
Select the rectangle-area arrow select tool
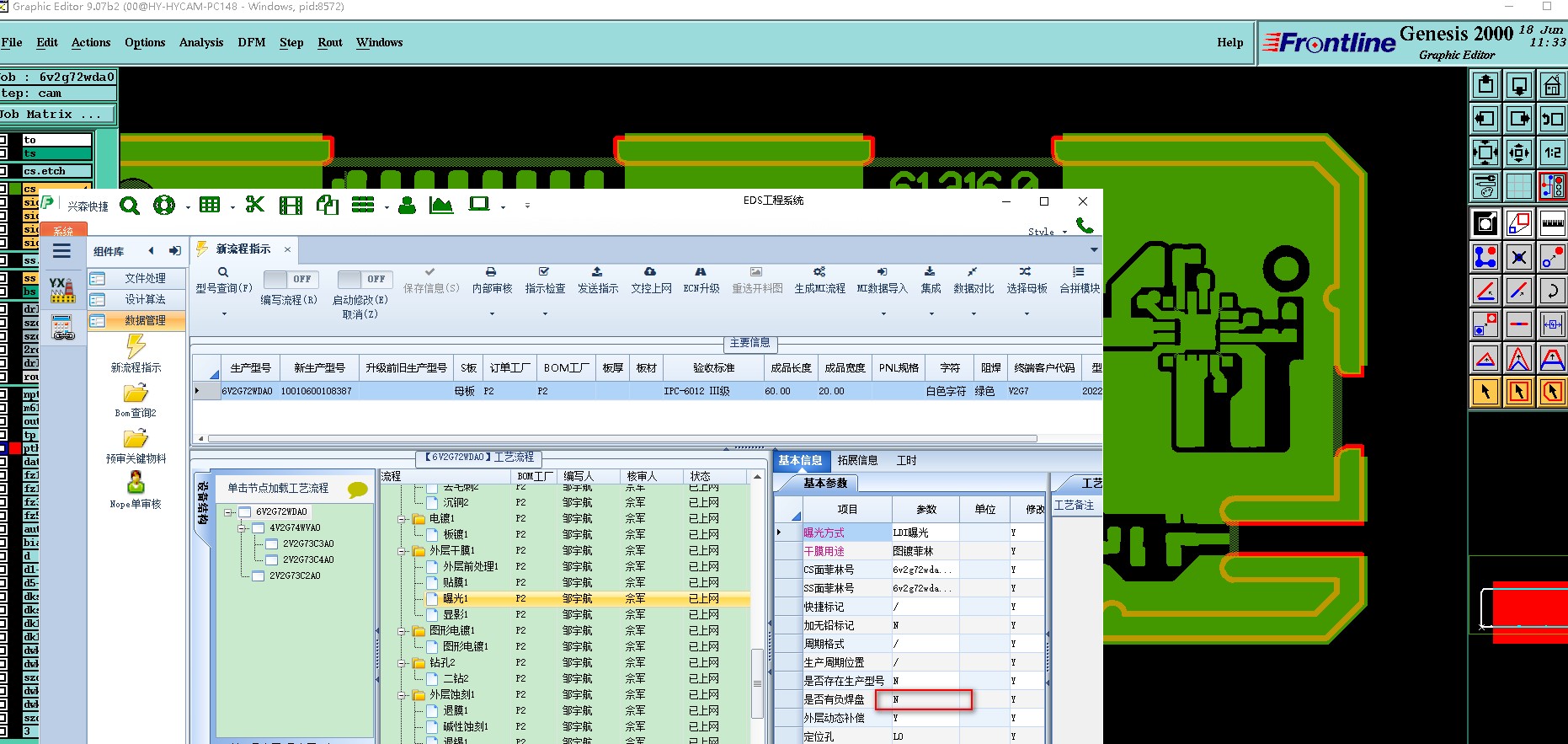[x=1519, y=392]
